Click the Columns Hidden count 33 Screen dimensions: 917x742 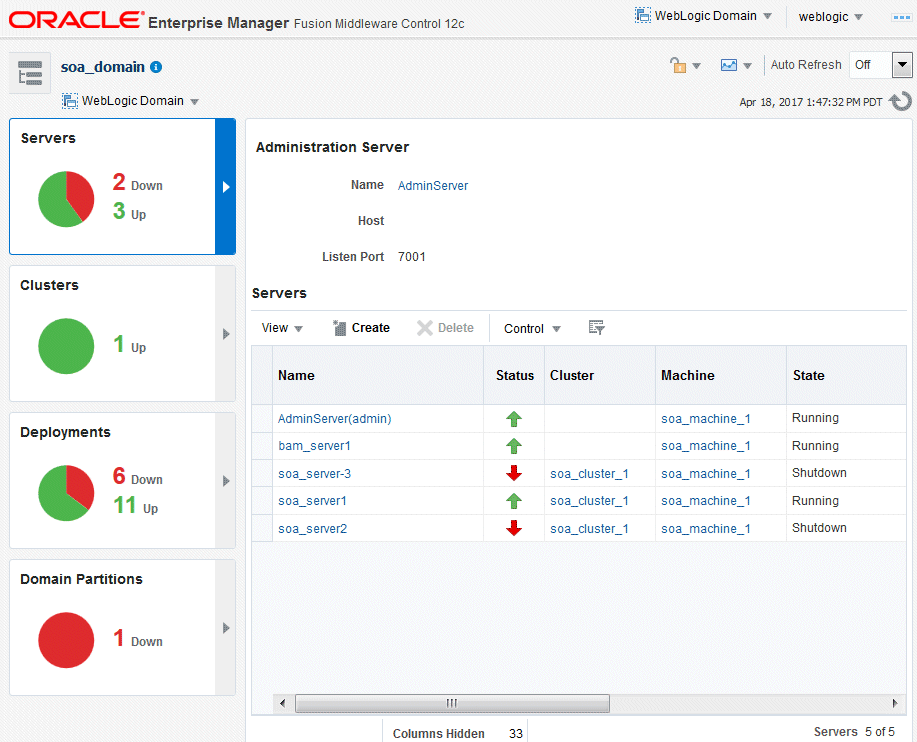[x=516, y=733]
